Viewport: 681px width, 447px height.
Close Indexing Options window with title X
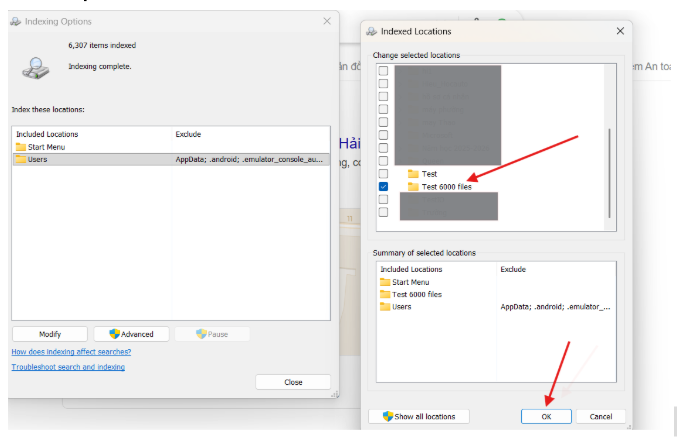(327, 21)
